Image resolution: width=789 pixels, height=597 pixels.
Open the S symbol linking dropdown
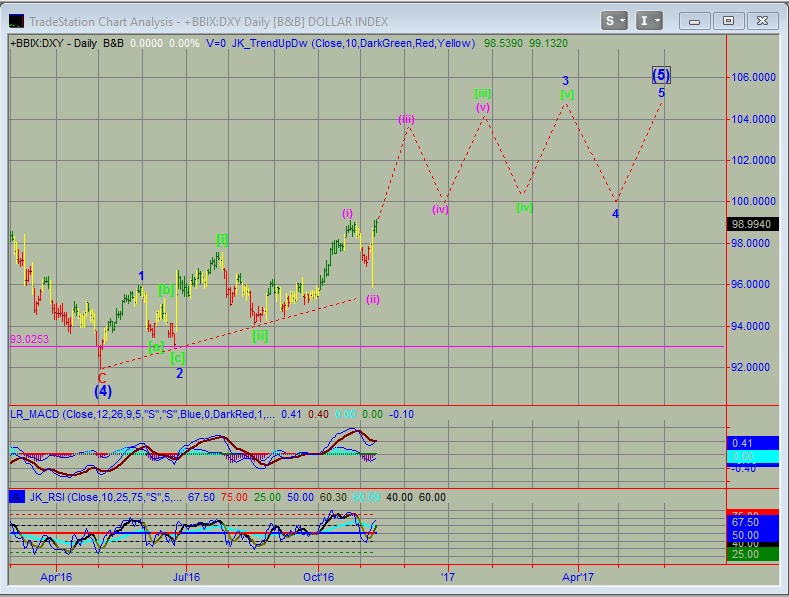pyautogui.click(x=615, y=20)
